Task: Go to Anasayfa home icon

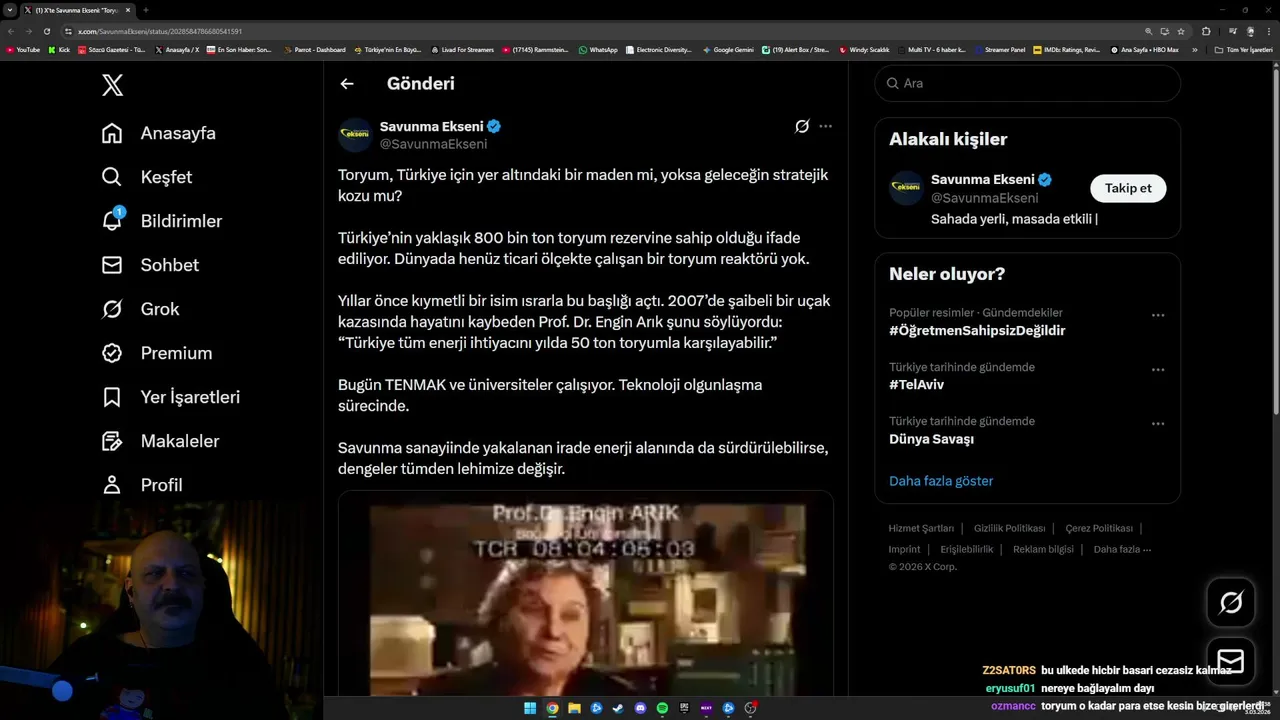Action: click(x=112, y=133)
